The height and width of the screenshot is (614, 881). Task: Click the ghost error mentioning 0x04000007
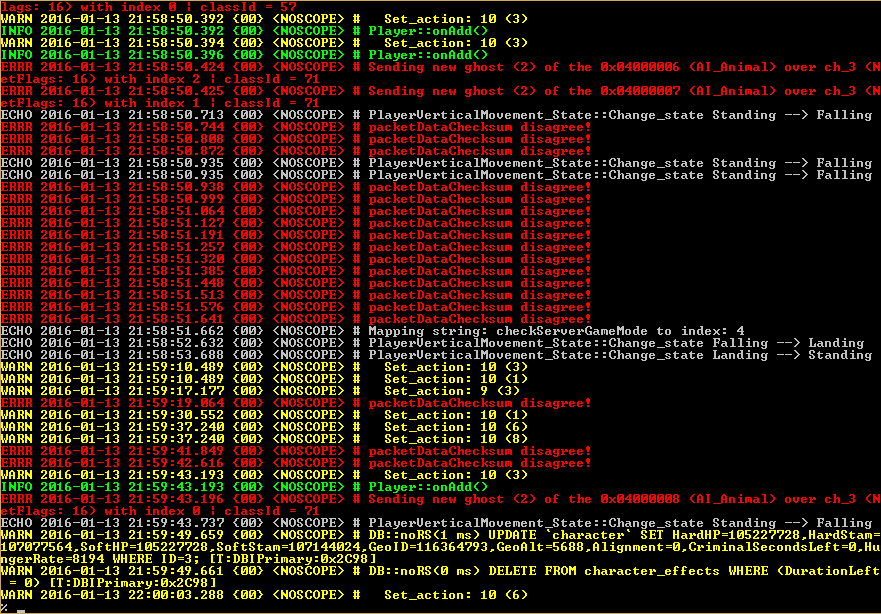[440, 91]
